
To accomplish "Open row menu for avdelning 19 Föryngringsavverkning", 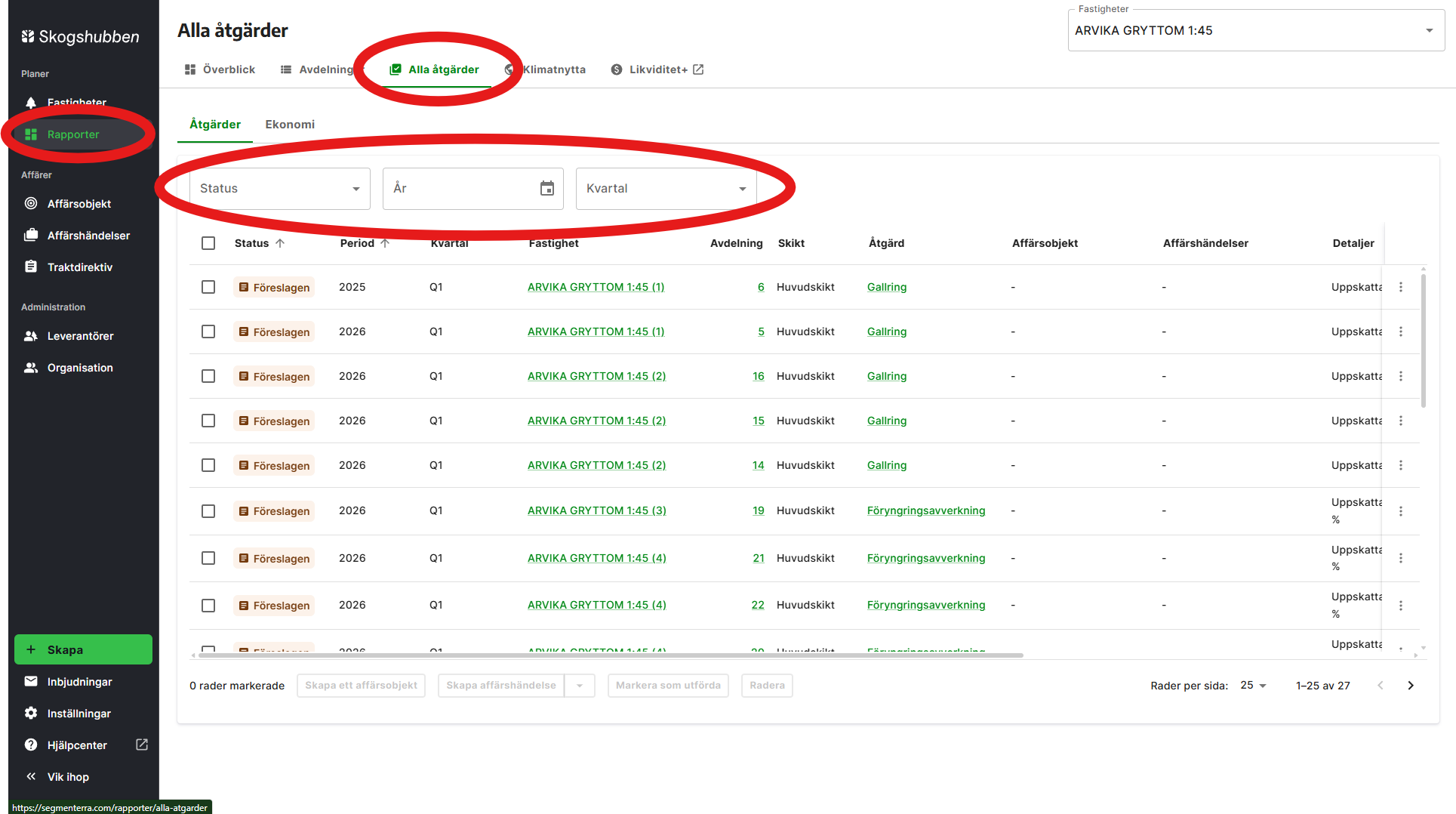I will click(x=1401, y=511).
